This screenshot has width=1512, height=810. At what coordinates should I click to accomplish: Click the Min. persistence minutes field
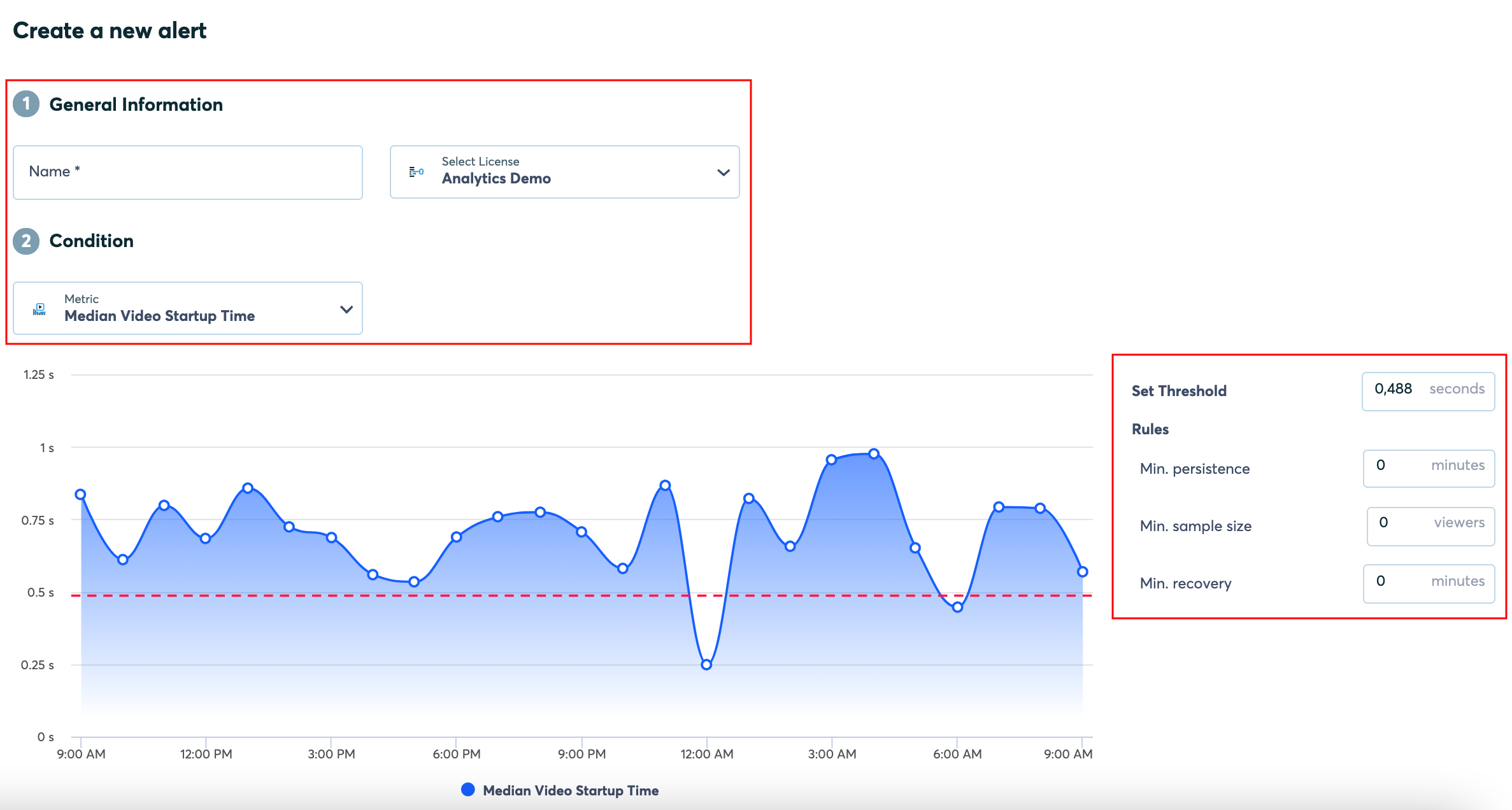[1428, 468]
